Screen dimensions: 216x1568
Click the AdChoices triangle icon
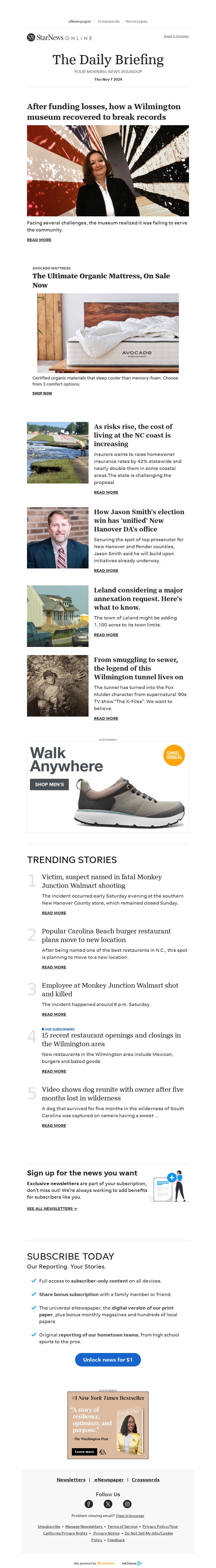tap(139, 1563)
